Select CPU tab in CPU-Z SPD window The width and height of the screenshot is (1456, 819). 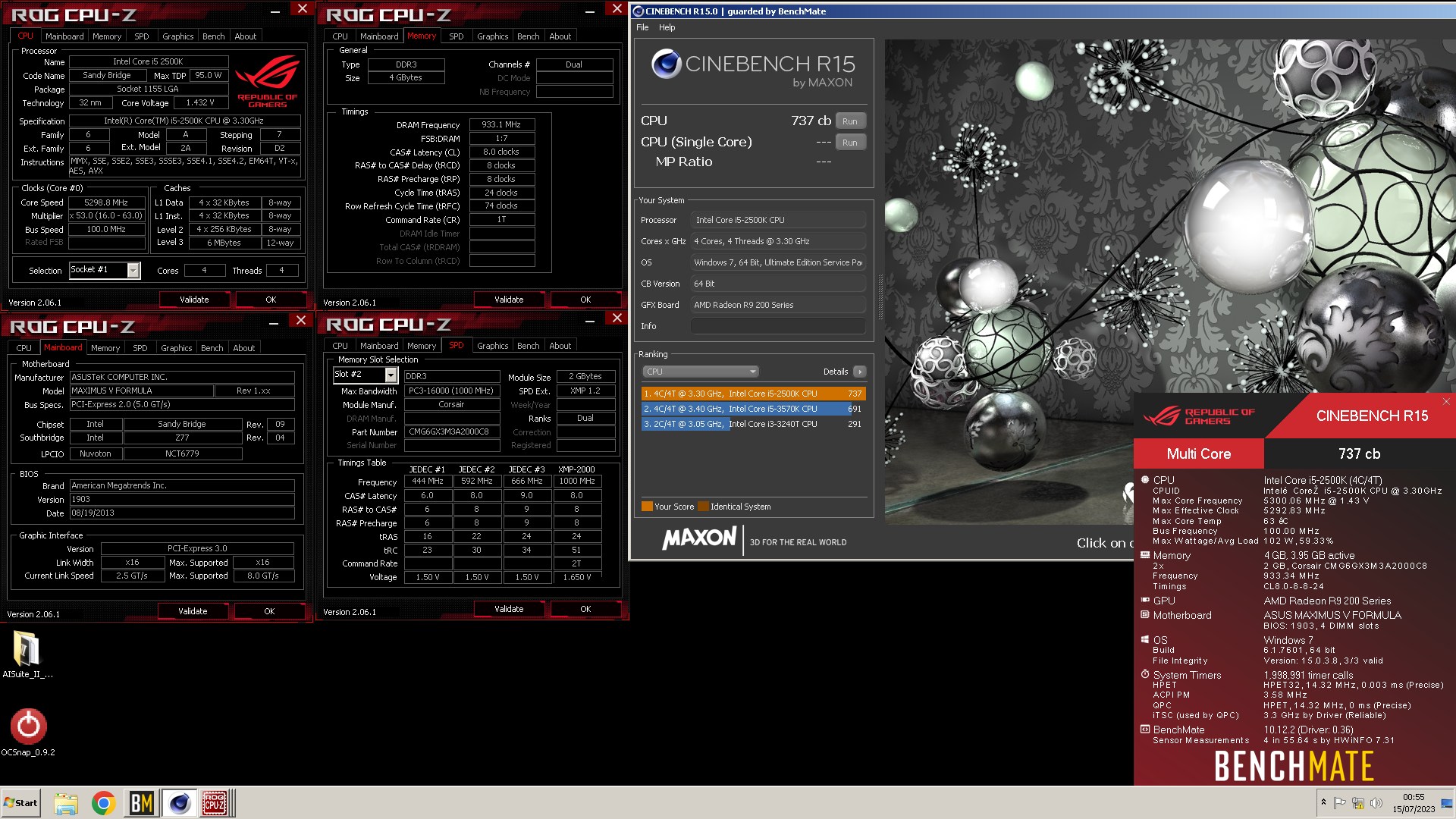coord(340,346)
